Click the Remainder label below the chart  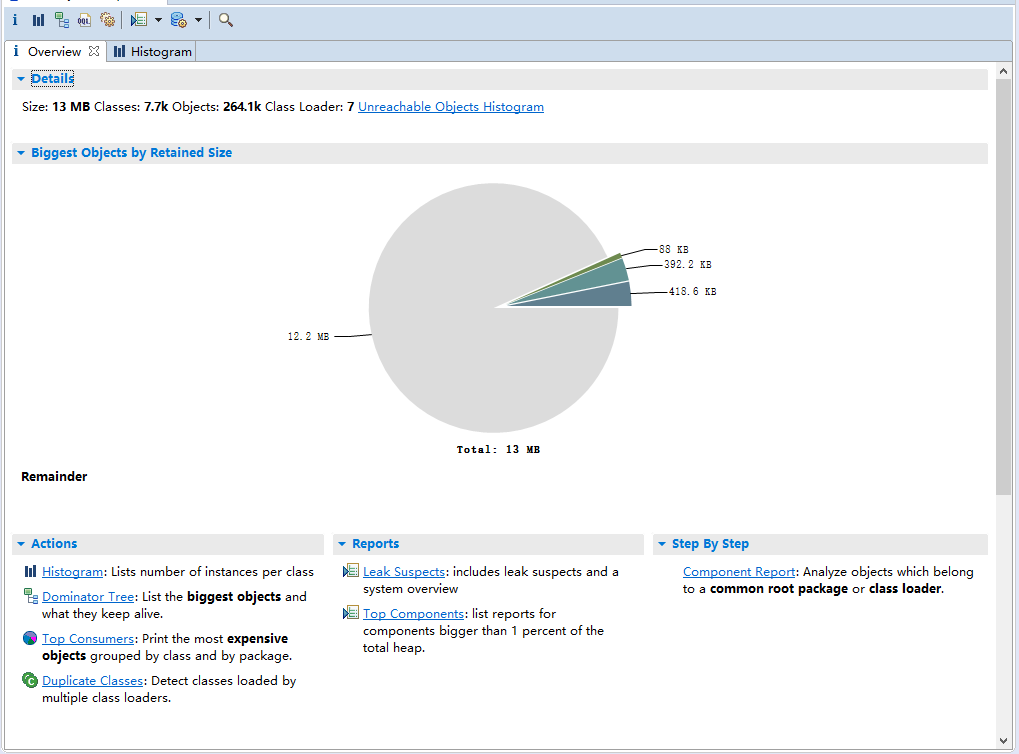(54, 476)
